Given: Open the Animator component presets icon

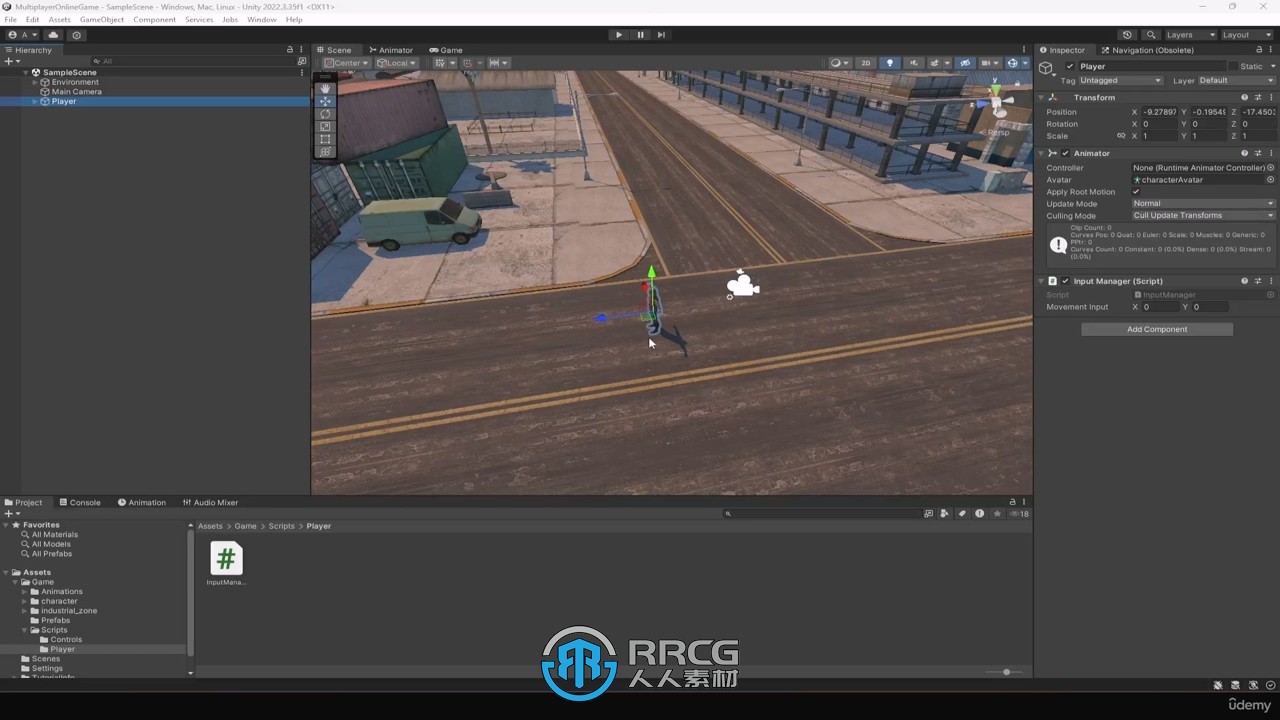Looking at the screenshot, I should pyautogui.click(x=1258, y=153).
